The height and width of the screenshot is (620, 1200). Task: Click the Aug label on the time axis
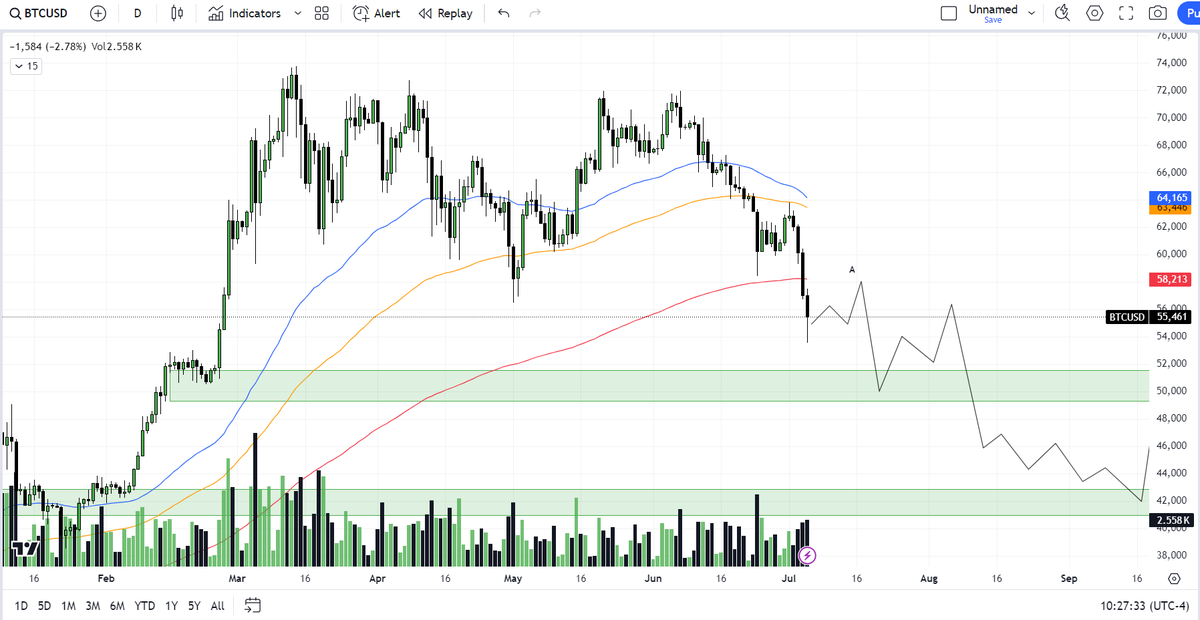pyautogui.click(x=929, y=579)
